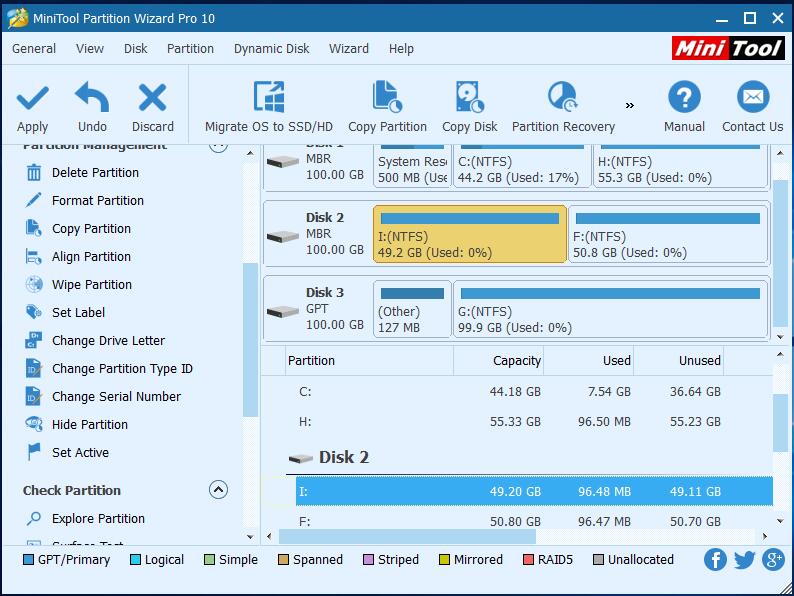Open the Wizard menu
This screenshot has width=794, height=596.
(349, 49)
